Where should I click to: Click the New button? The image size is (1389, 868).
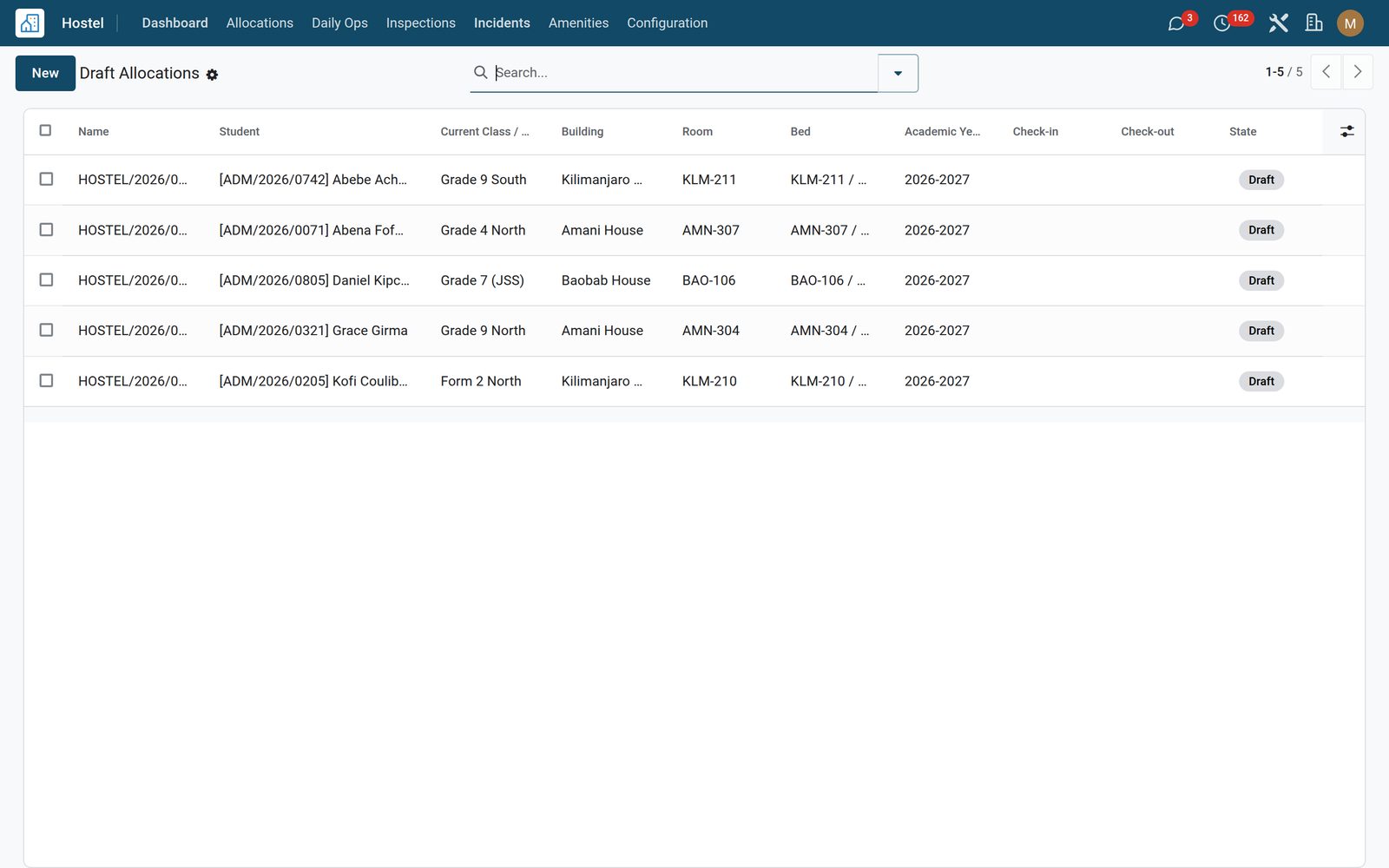pyautogui.click(x=45, y=73)
